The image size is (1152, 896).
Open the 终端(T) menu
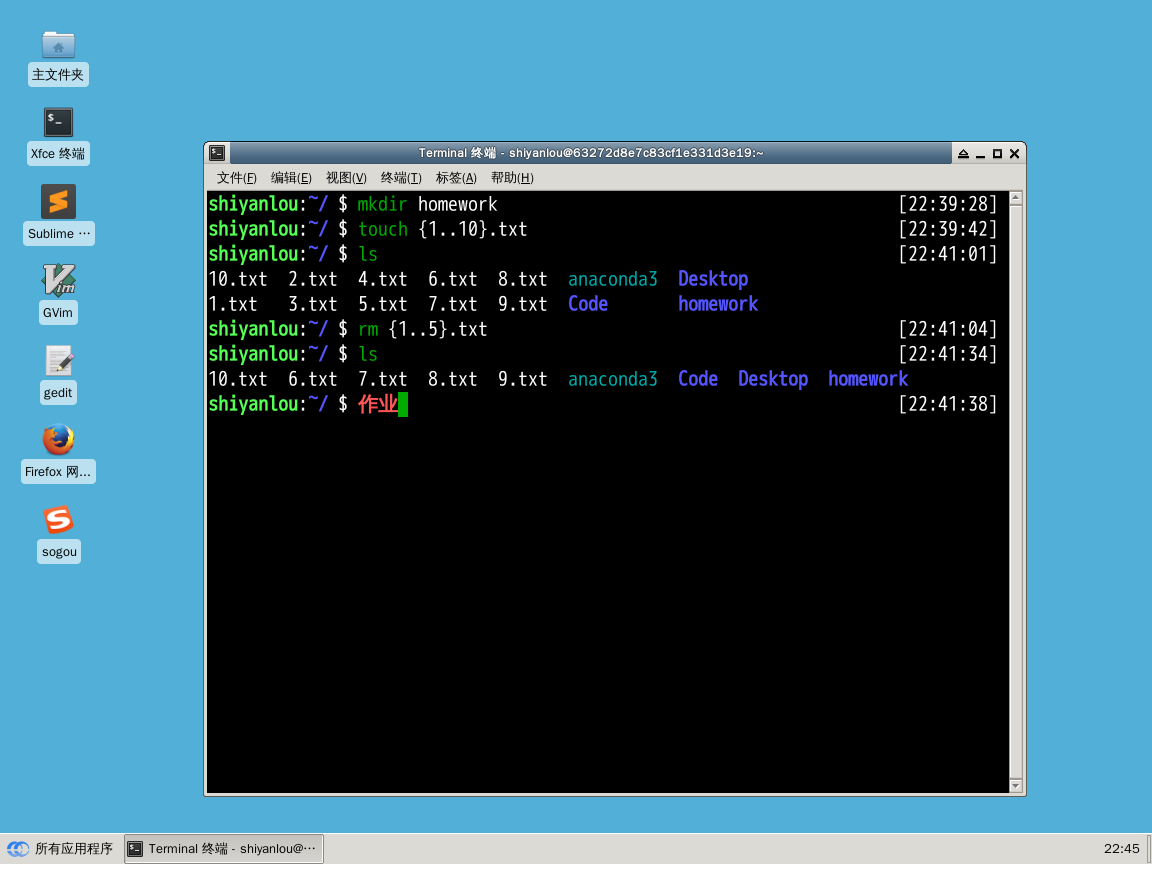pyautogui.click(x=400, y=177)
